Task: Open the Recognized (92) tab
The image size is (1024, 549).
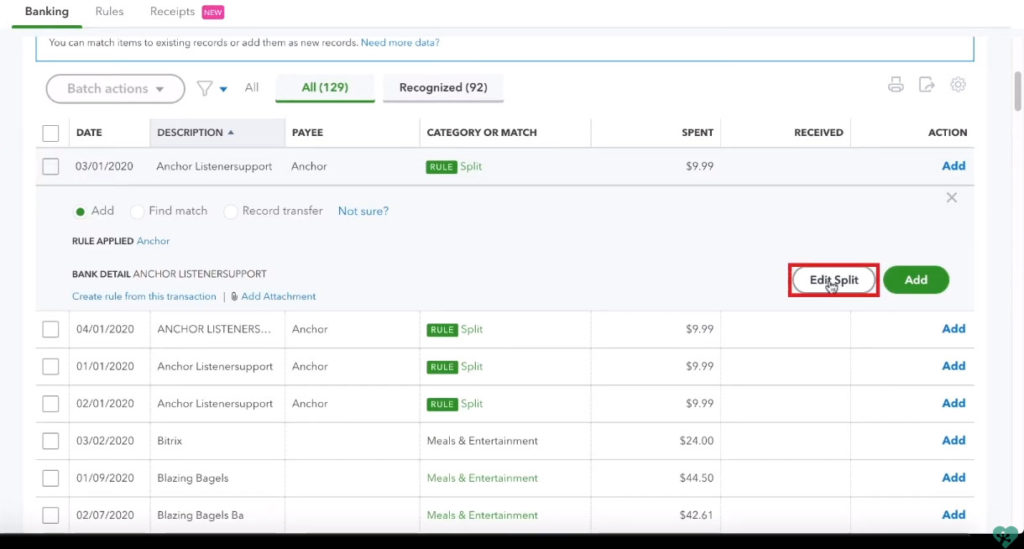Action: click(x=443, y=88)
